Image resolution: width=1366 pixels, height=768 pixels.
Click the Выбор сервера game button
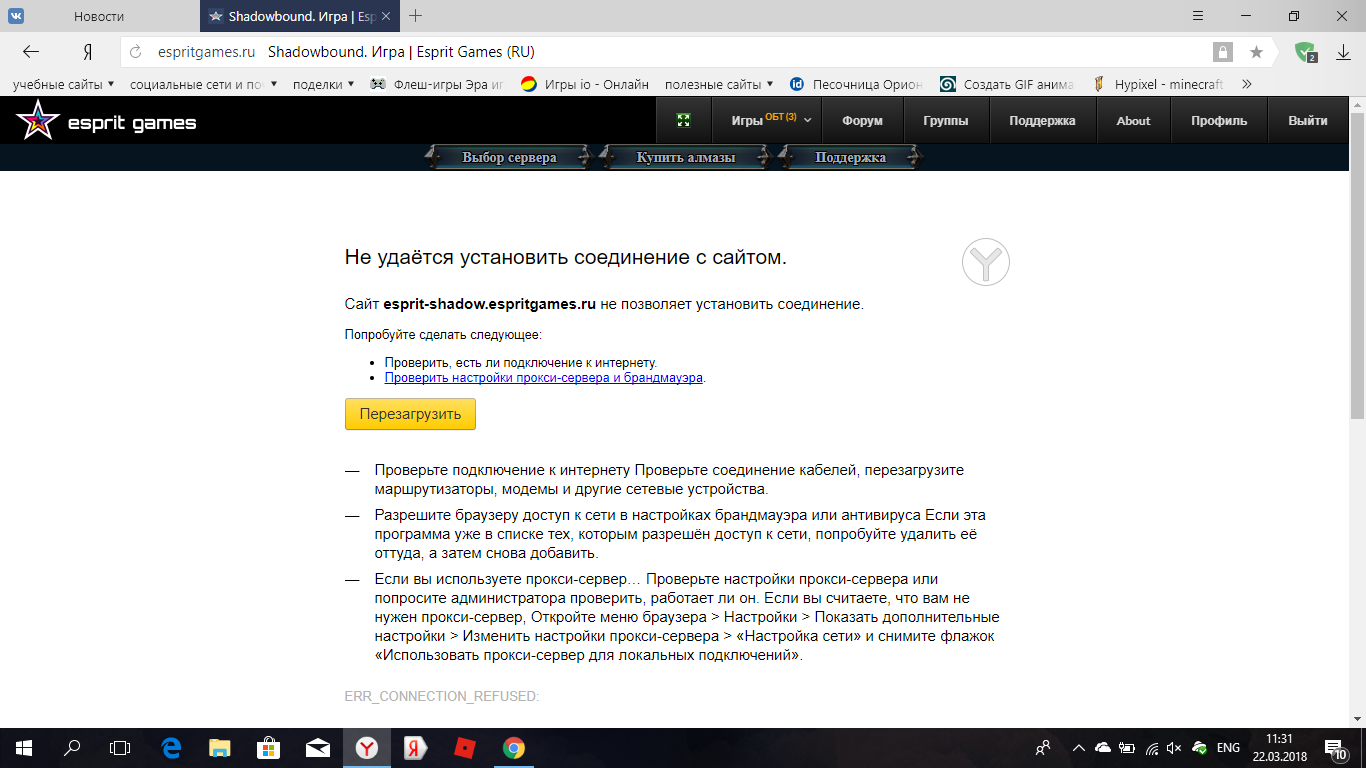click(x=509, y=157)
